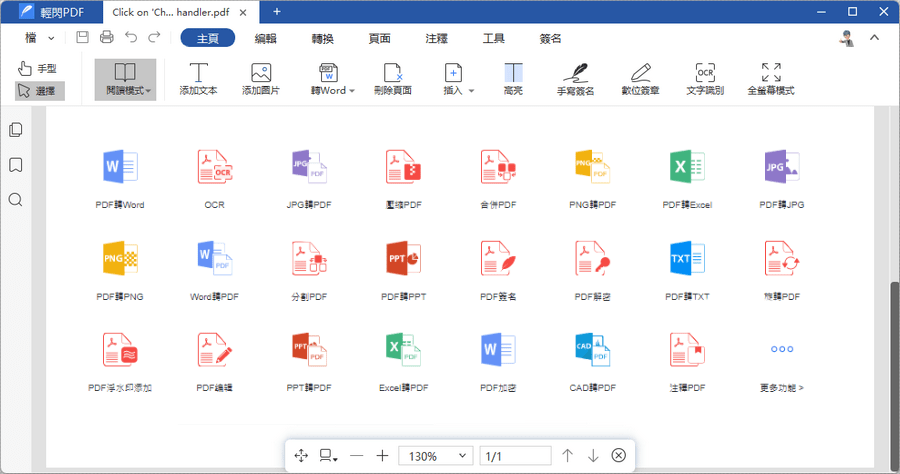Click the 1/1 page number field

tap(515, 456)
